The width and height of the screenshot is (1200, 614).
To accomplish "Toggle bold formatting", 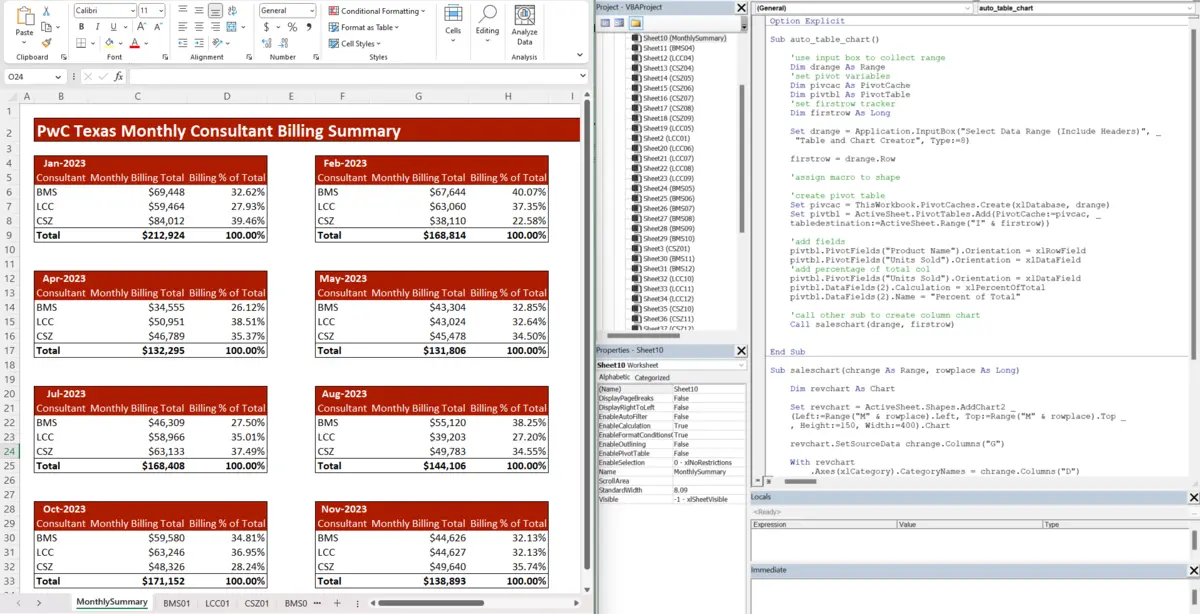I will (82, 27).
